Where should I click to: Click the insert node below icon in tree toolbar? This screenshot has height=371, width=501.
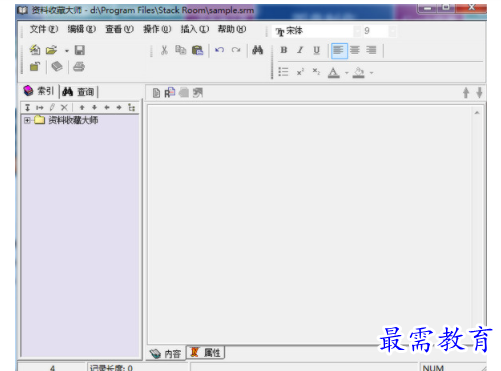click(x=27, y=107)
